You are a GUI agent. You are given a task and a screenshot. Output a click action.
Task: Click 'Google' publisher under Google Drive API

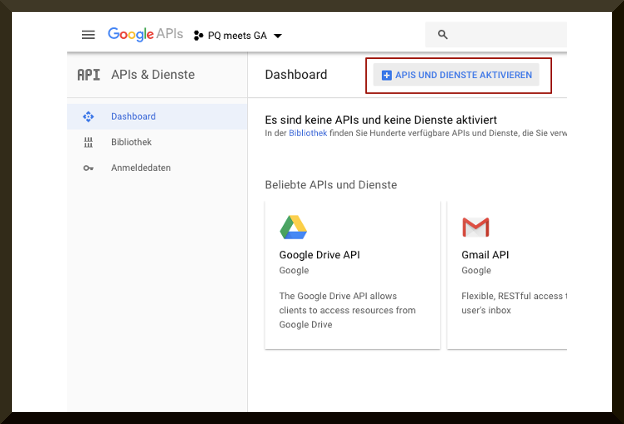294,270
